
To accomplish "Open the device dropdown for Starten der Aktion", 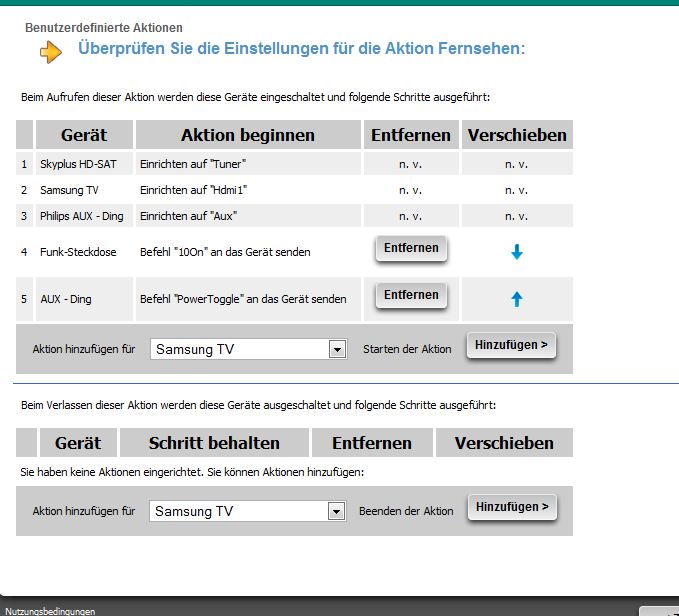I will [337, 350].
